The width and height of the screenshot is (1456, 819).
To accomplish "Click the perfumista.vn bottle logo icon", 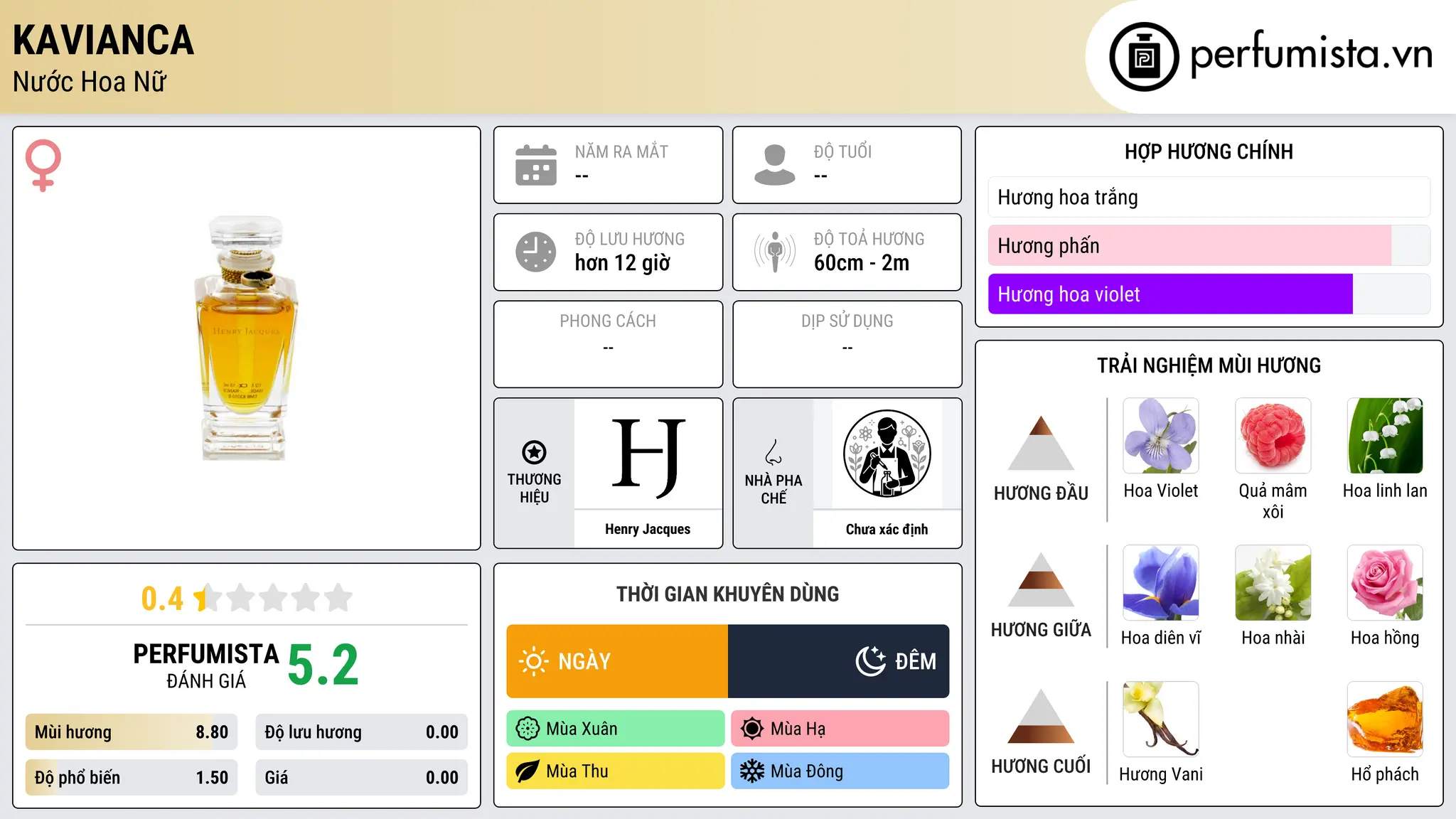I will (1144, 57).
